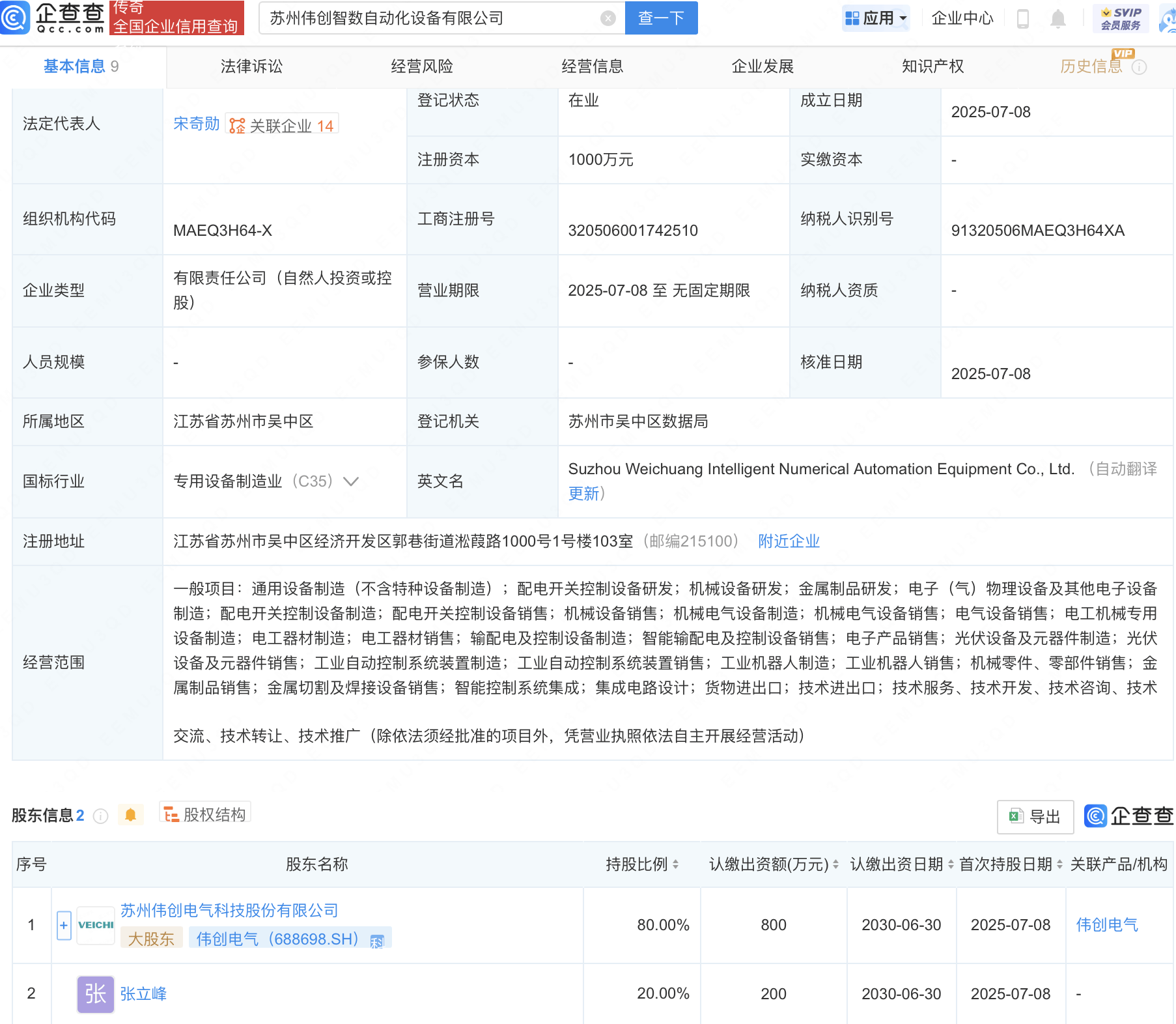
Task: Click the VEICHI company logo
Action: (x=96, y=925)
